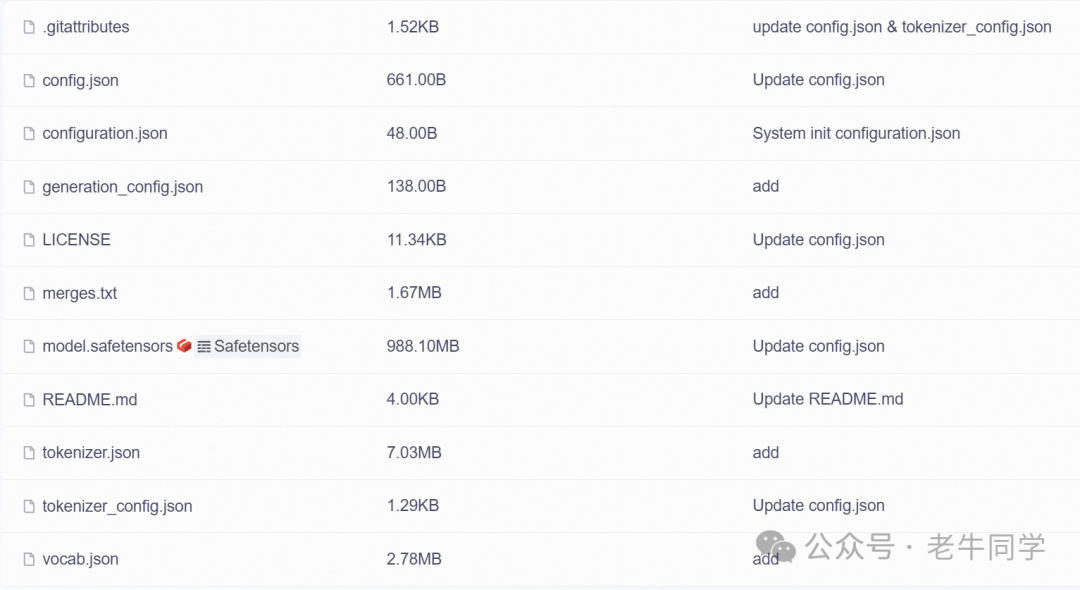Click the file icon beside LICENSE
The height and width of the screenshot is (590, 1080).
pos(29,240)
